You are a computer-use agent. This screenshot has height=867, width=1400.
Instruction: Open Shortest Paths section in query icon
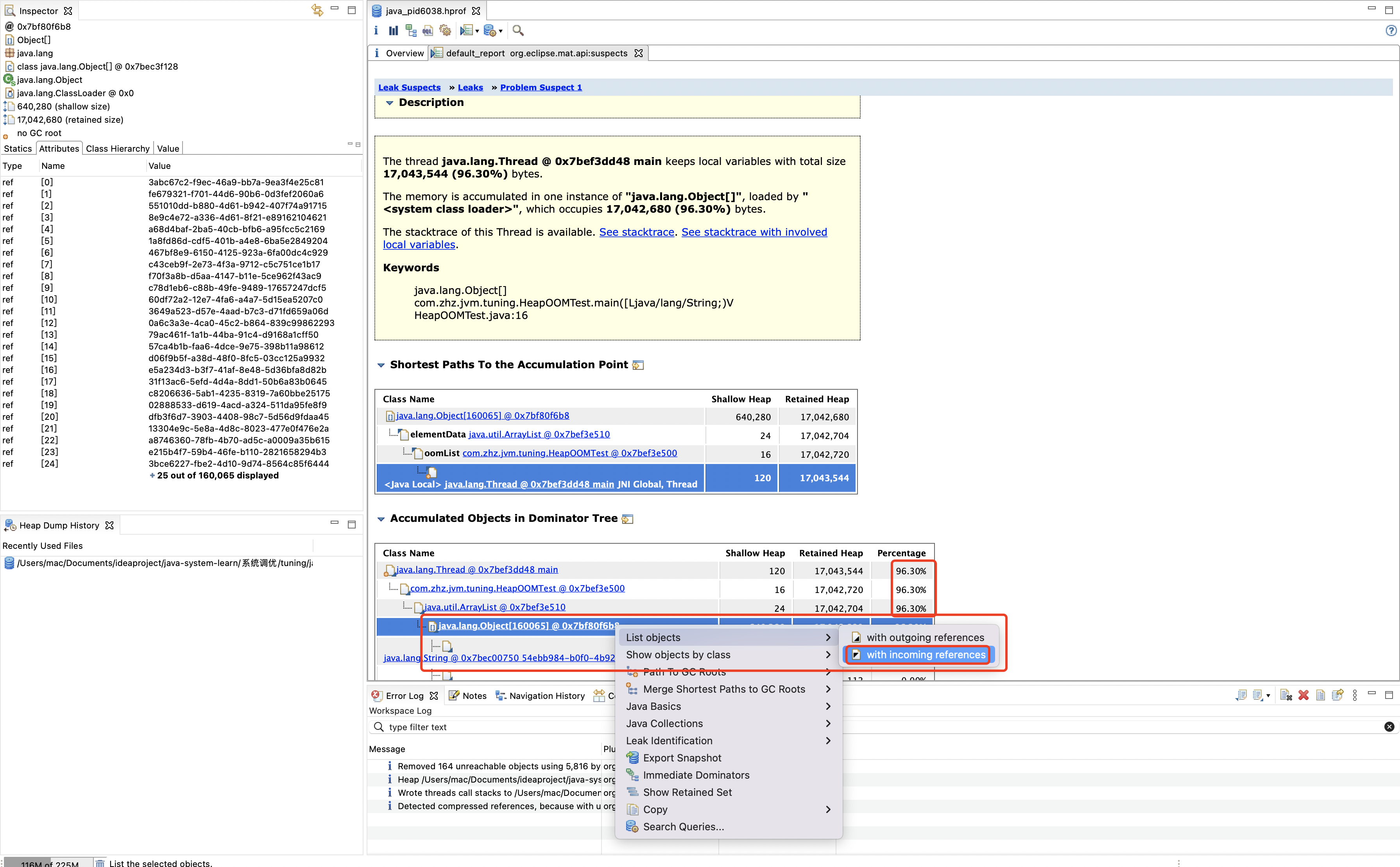(638, 365)
